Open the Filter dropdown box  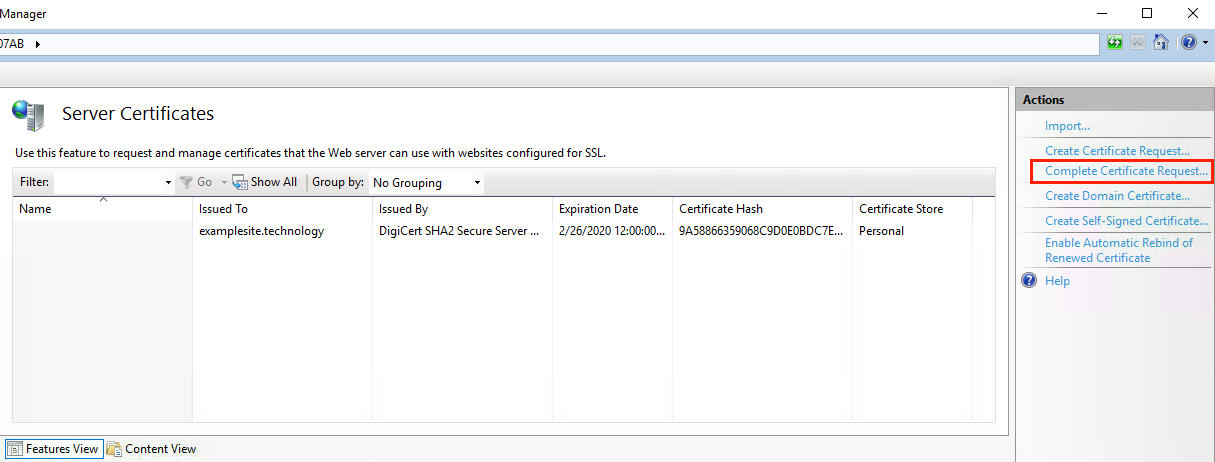click(x=114, y=183)
